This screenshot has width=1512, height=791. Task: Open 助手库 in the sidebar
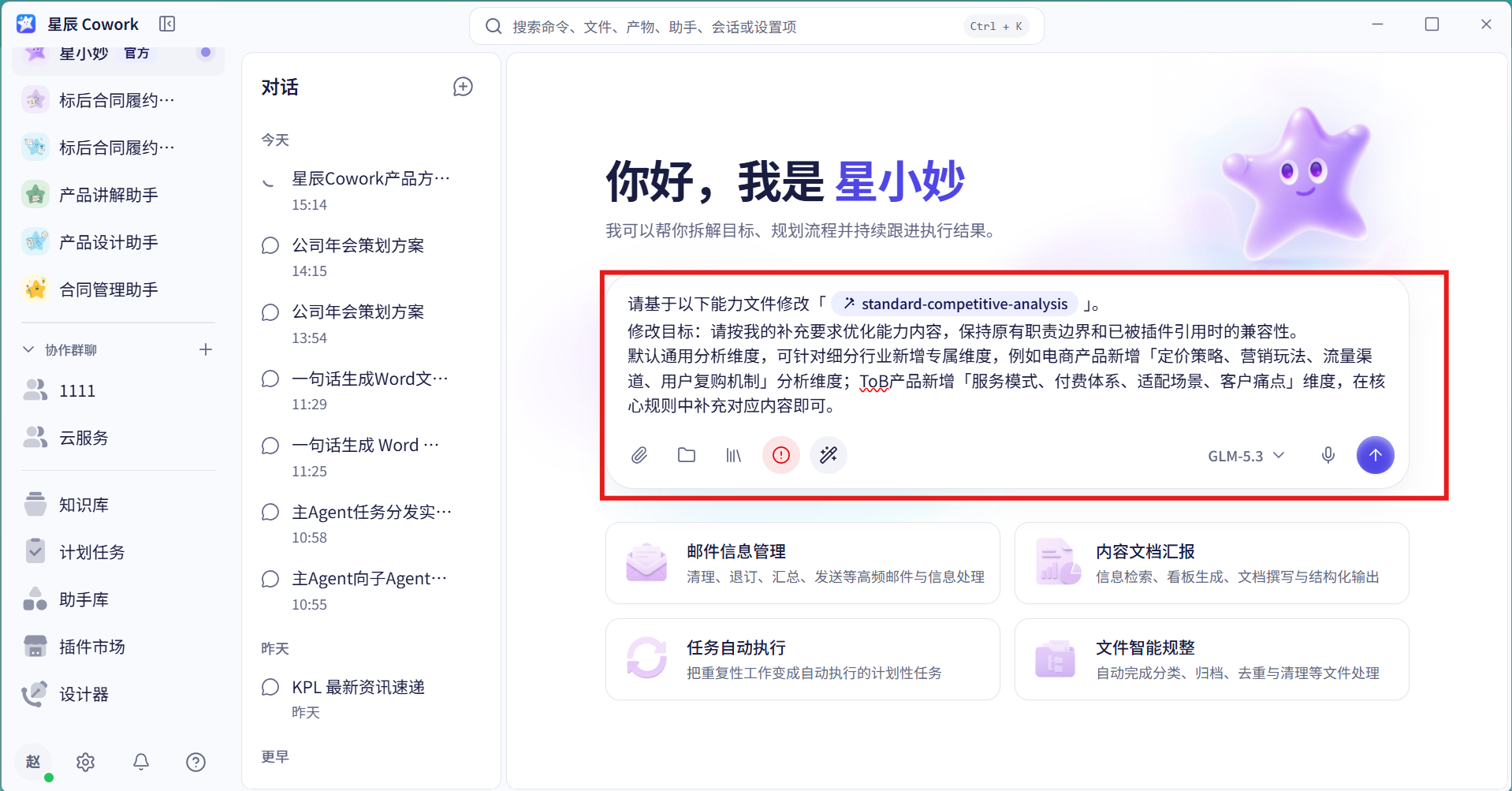pos(118,599)
